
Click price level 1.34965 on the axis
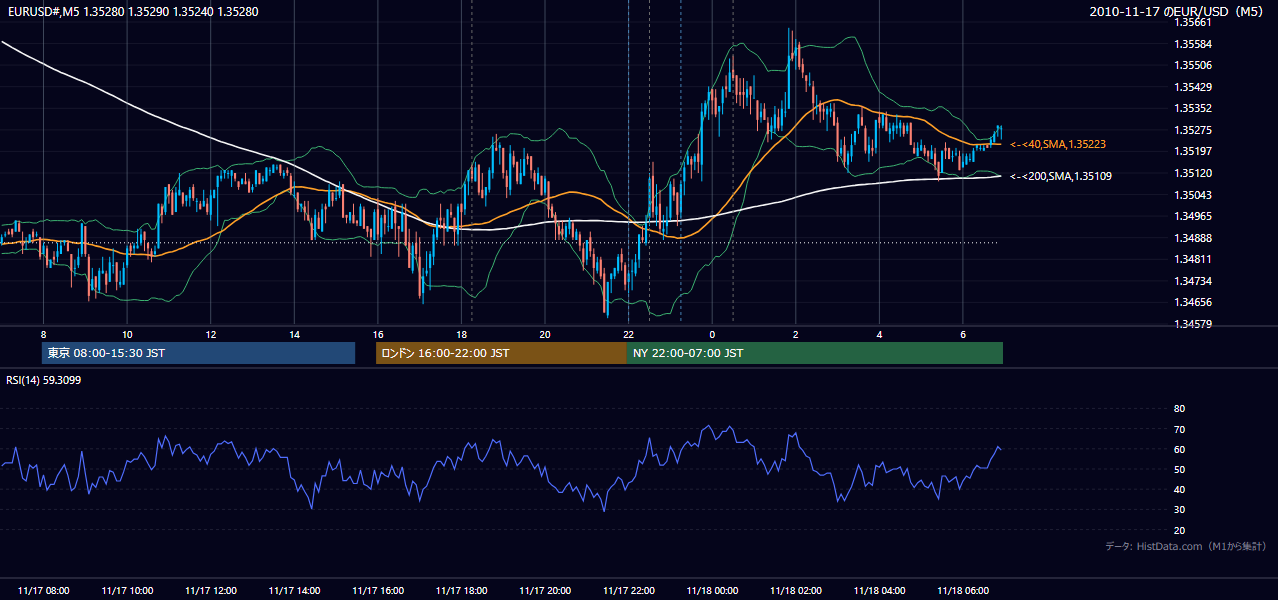(1195, 216)
